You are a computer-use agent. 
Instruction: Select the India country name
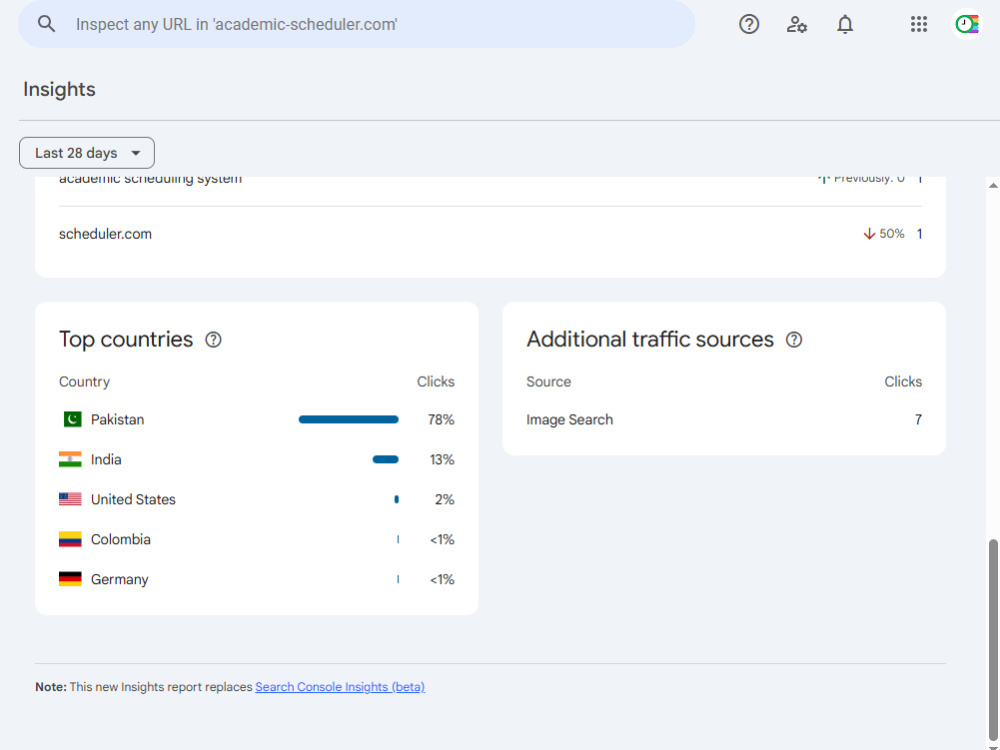106,460
